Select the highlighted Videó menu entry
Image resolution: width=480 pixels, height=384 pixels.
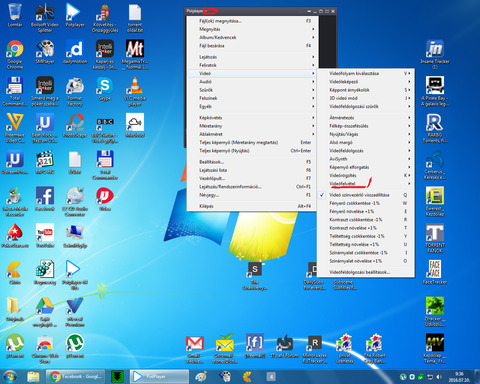252,73
